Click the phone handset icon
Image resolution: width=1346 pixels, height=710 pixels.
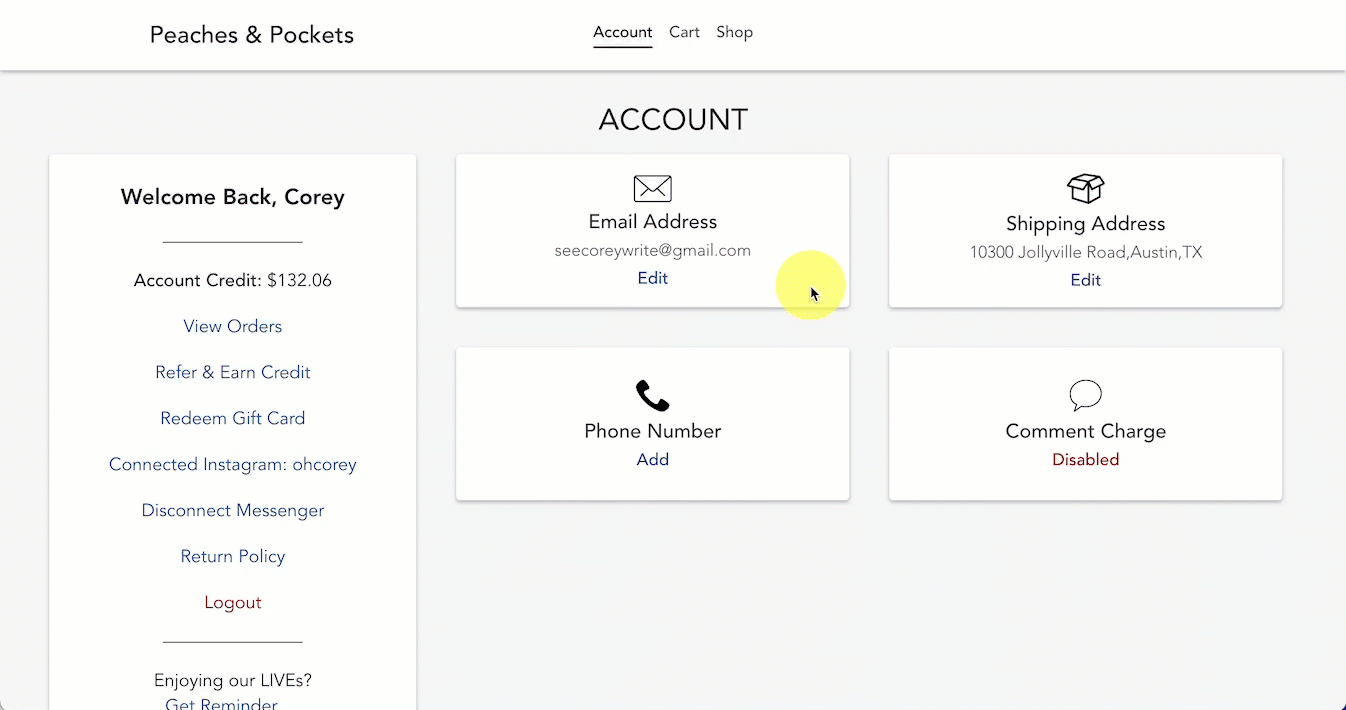pyautogui.click(x=652, y=396)
